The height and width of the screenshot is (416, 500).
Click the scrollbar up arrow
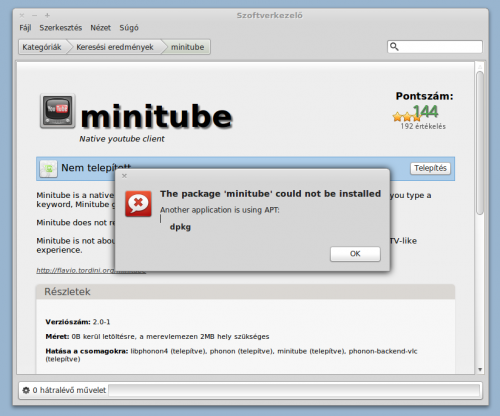480,67
